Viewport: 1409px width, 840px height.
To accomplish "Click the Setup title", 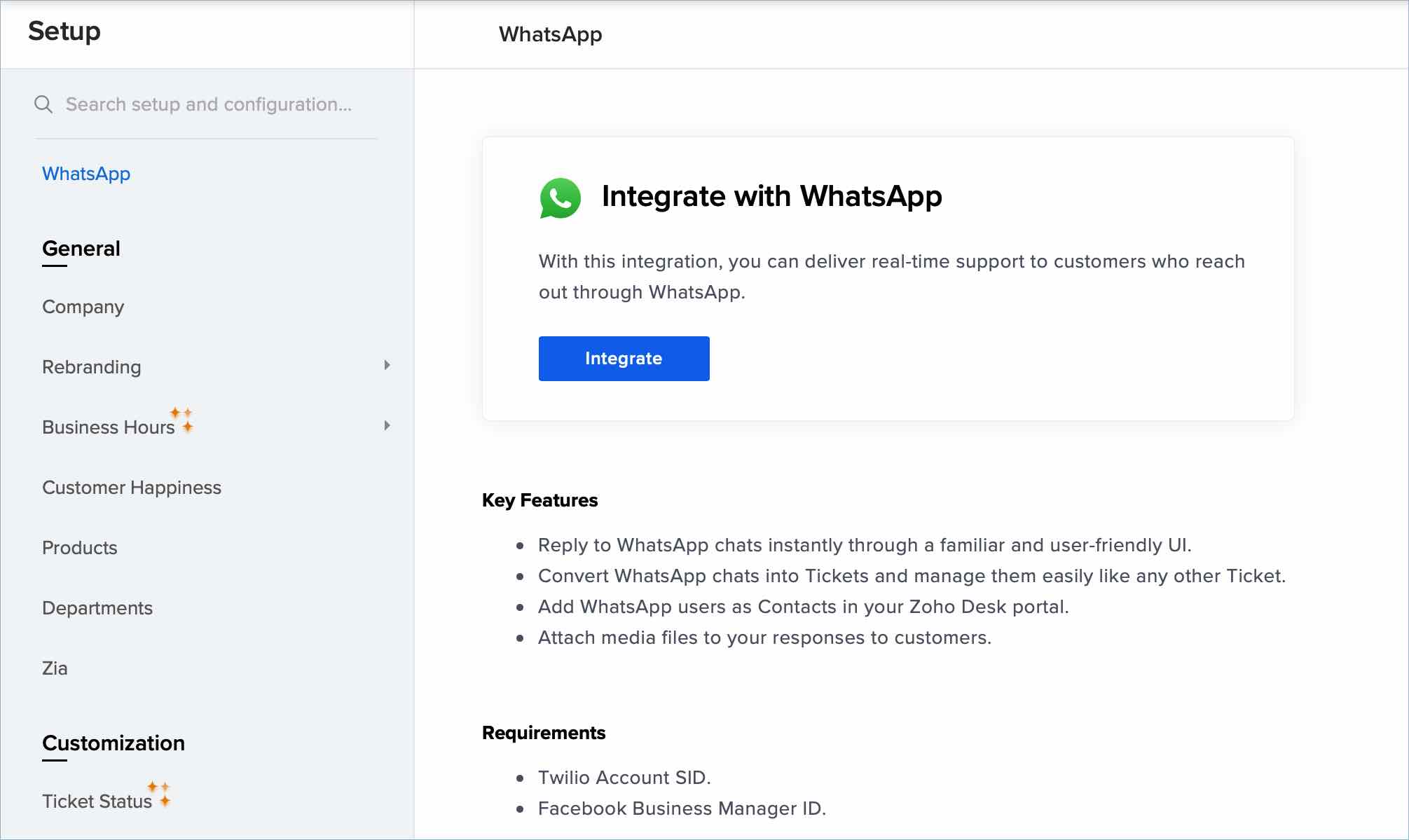I will click(x=64, y=32).
